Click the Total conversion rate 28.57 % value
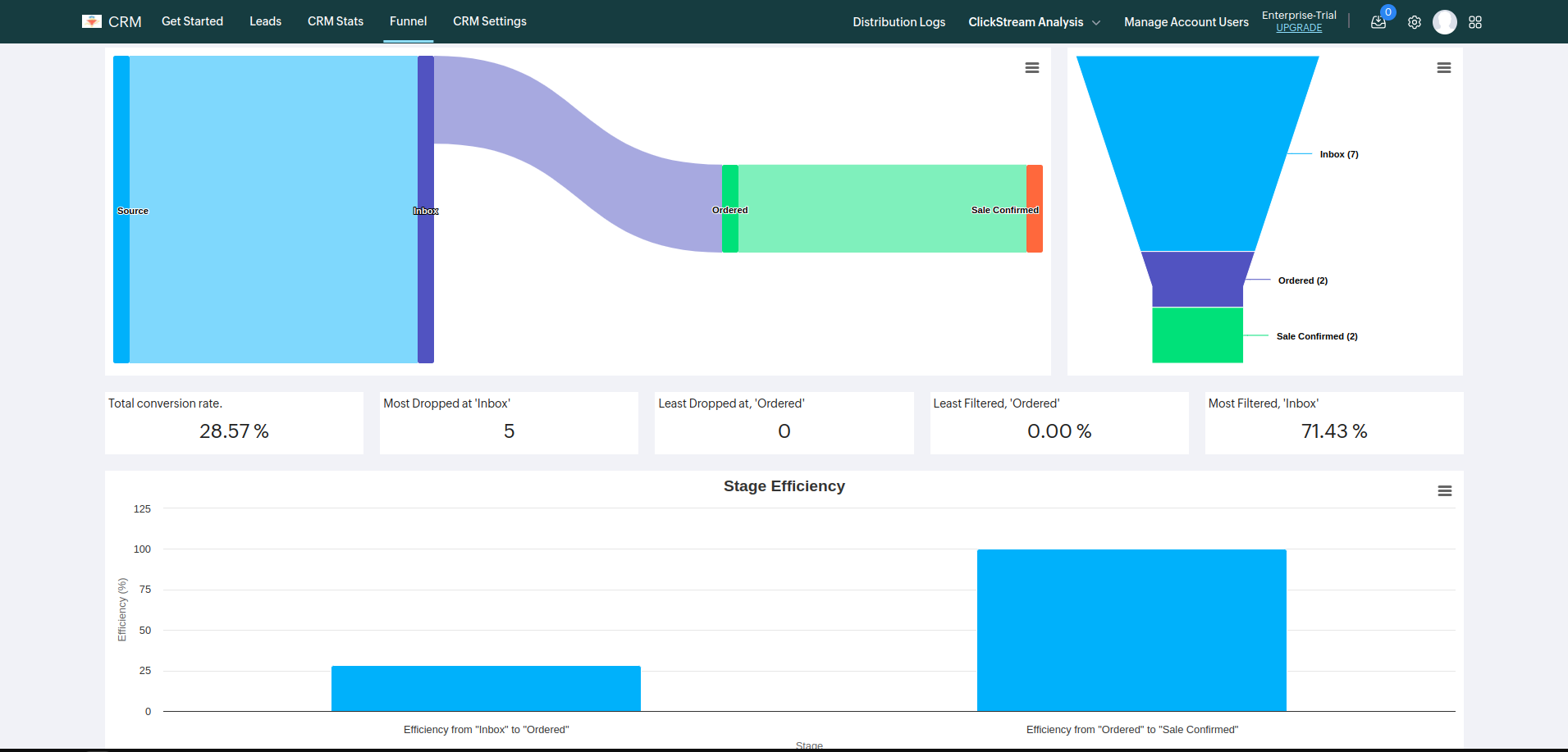Image resolution: width=1568 pixels, height=752 pixels. [234, 431]
